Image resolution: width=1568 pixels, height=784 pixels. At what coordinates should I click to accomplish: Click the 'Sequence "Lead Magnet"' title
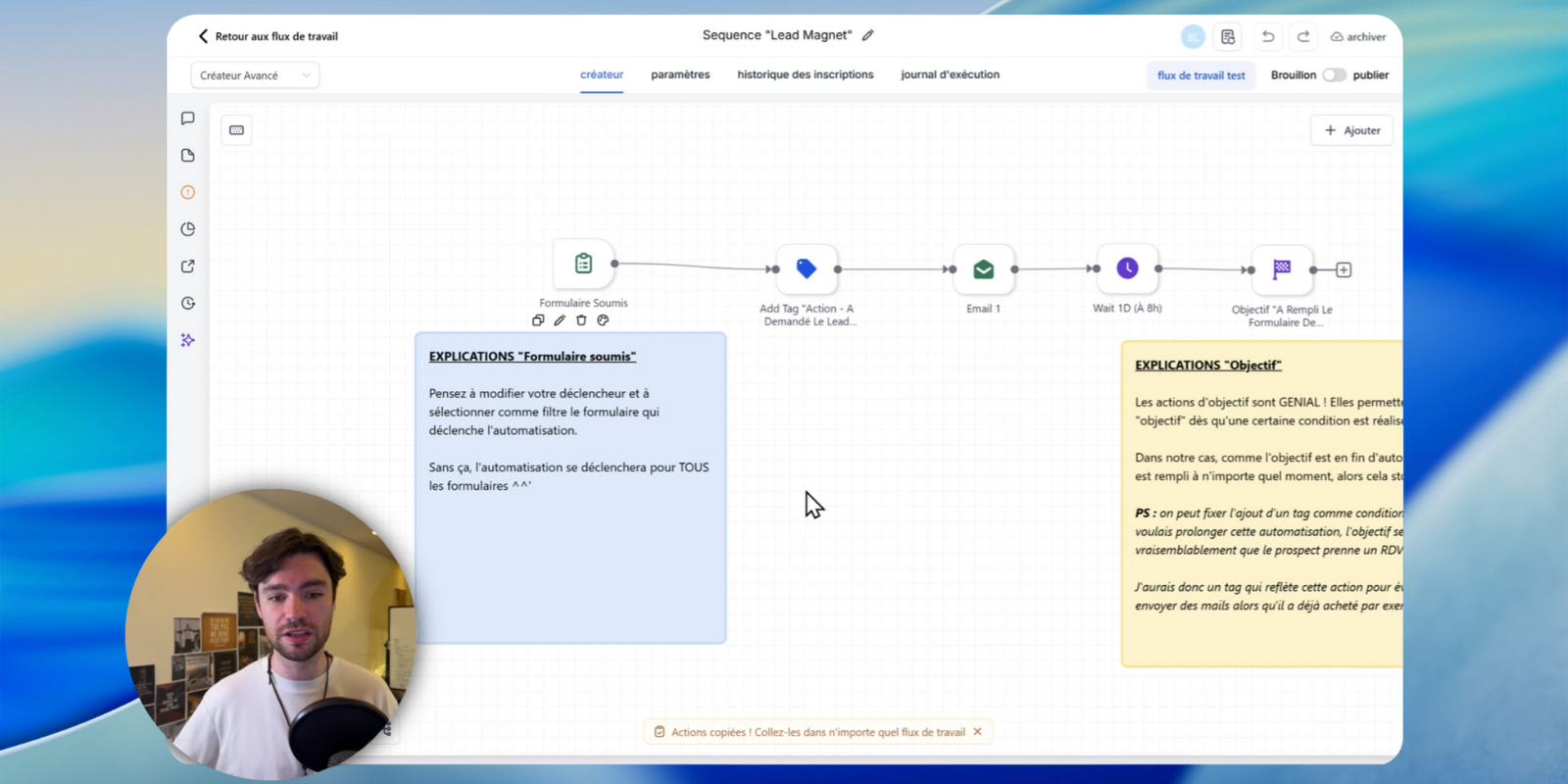pos(777,35)
